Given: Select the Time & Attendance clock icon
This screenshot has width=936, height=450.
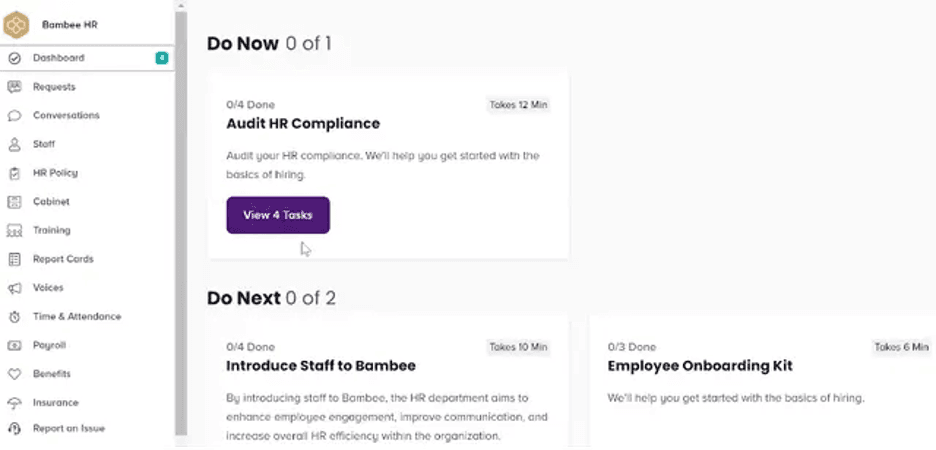Looking at the screenshot, I should click(x=14, y=317).
